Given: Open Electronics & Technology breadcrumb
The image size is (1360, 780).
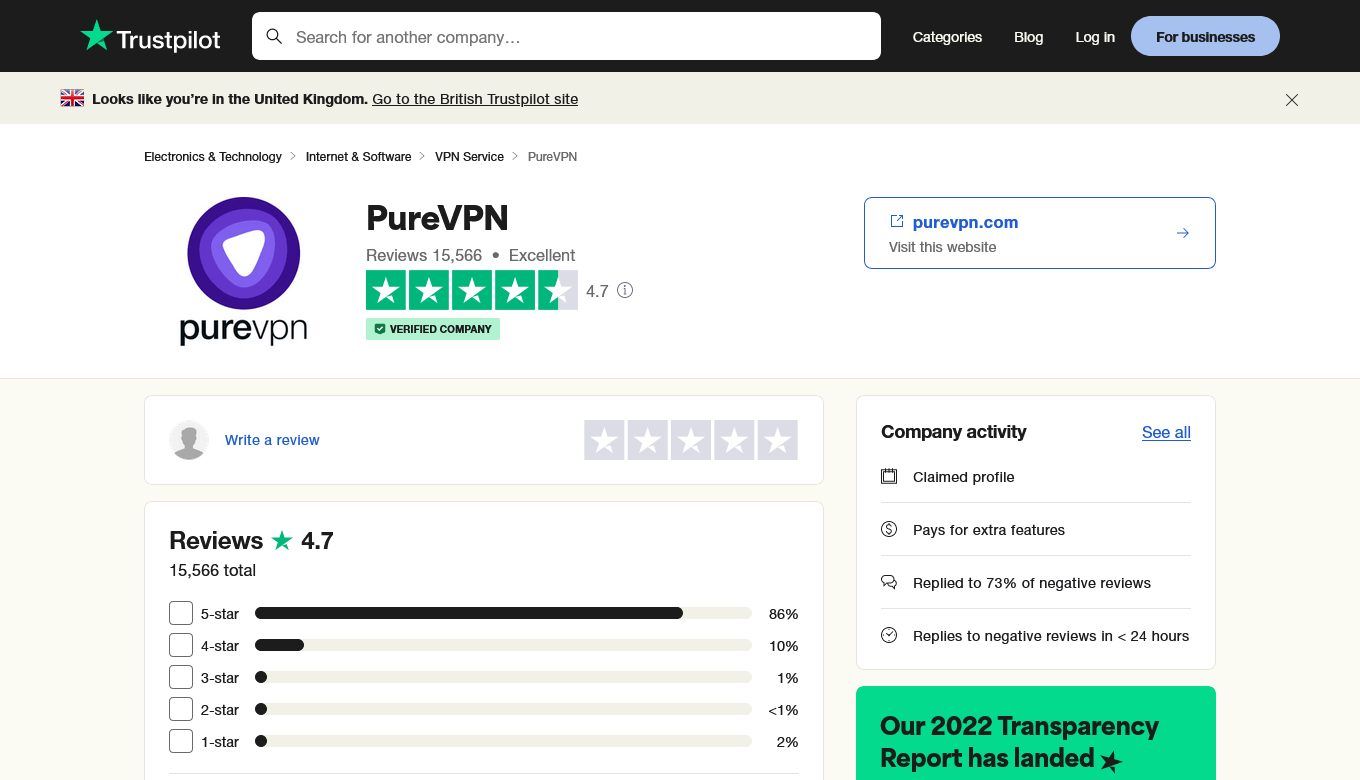Looking at the screenshot, I should click(x=213, y=157).
